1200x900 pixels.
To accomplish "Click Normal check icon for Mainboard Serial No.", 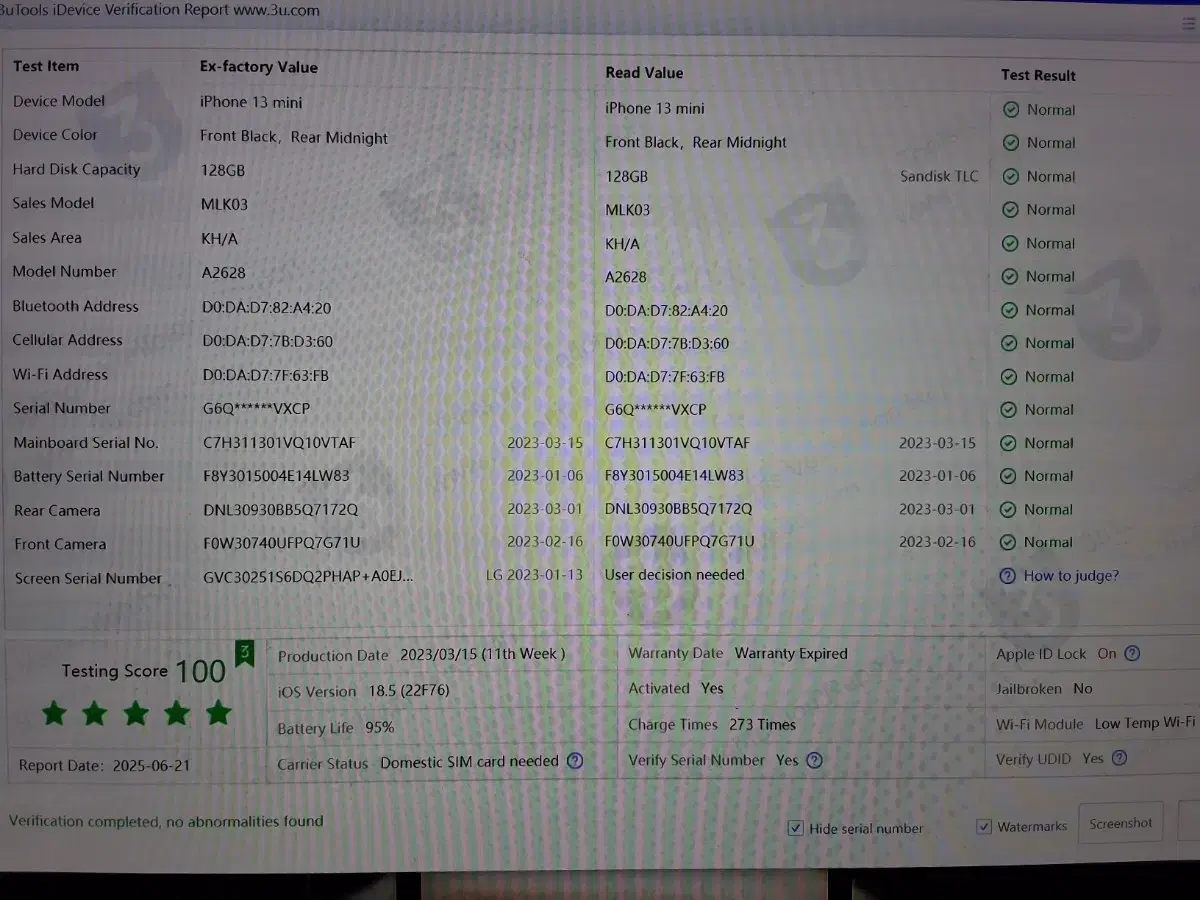I will coord(1008,443).
